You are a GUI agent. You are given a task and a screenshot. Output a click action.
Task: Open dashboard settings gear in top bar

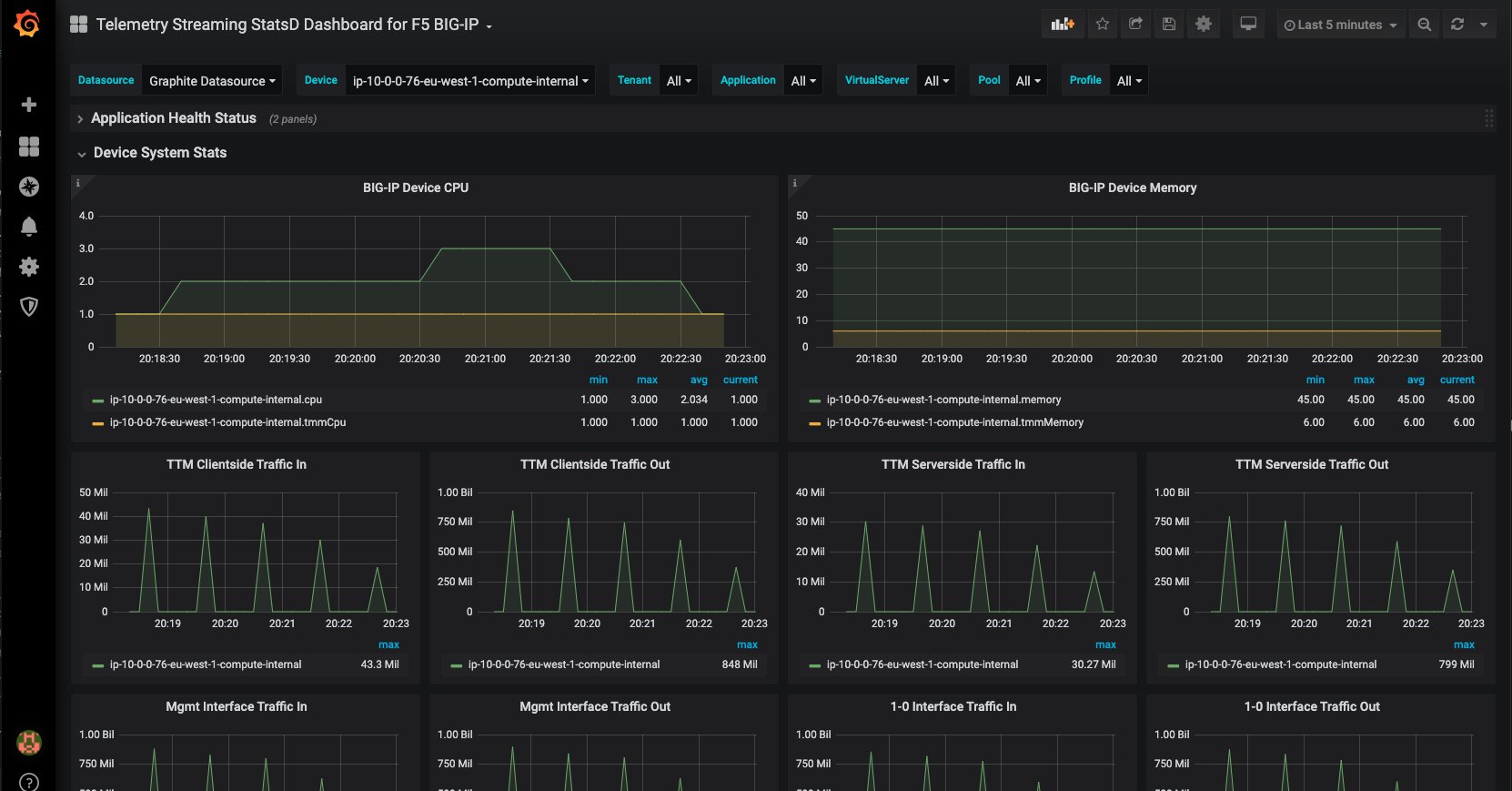[x=1204, y=25]
